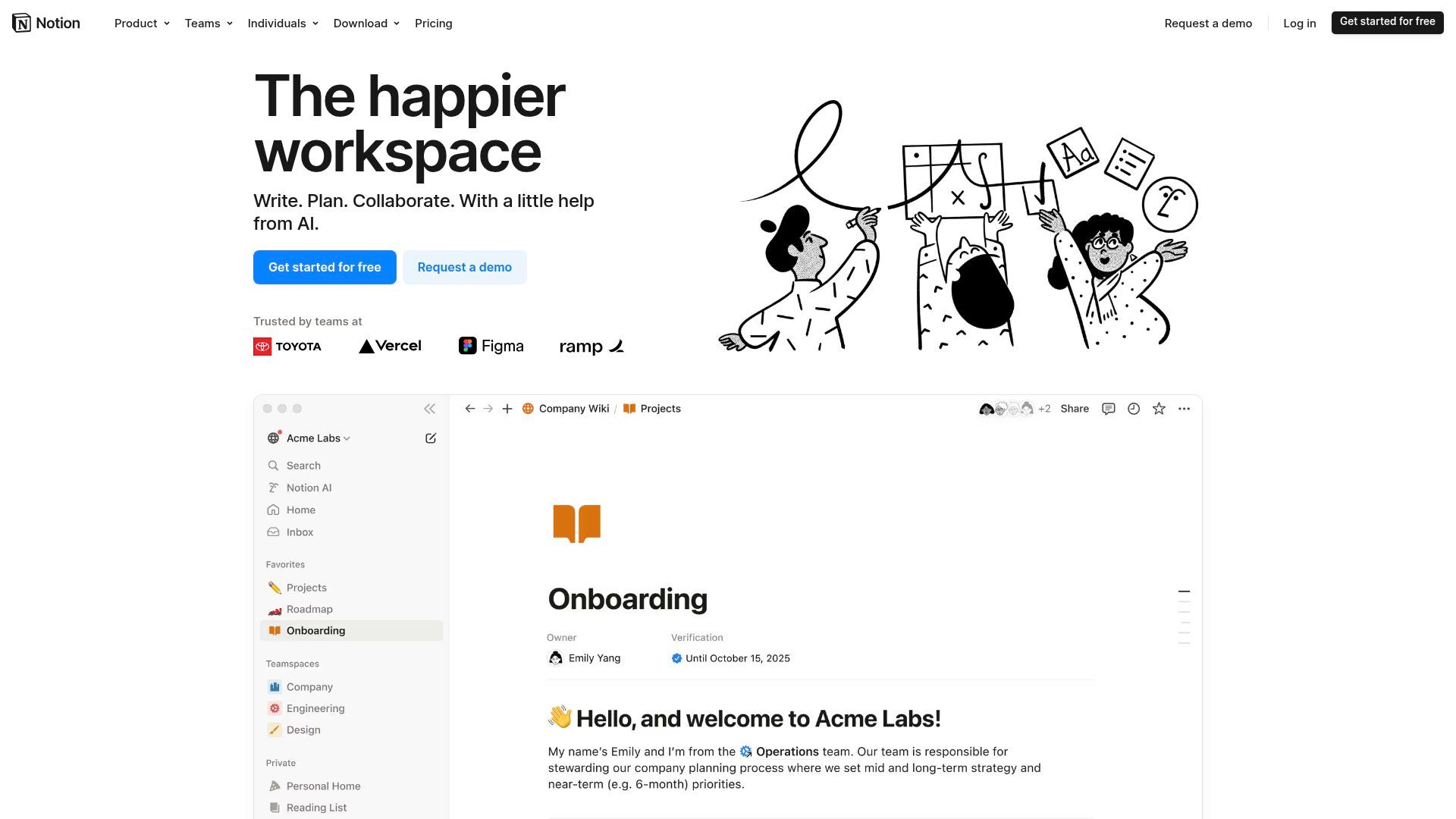
Task: Click the back arrow in page header
Action: click(x=470, y=409)
